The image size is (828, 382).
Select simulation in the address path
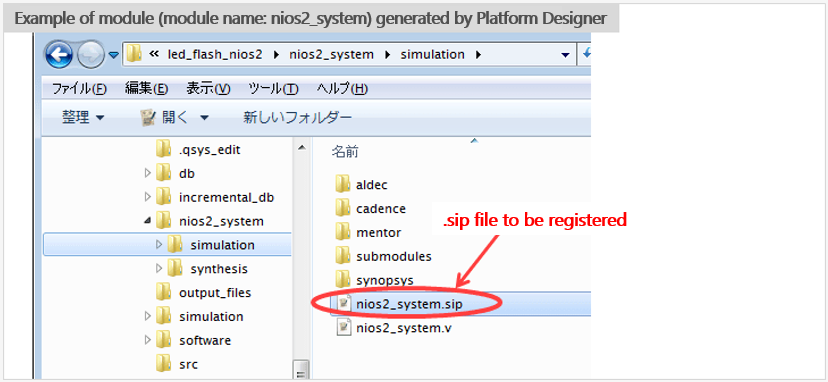point(433,54)
